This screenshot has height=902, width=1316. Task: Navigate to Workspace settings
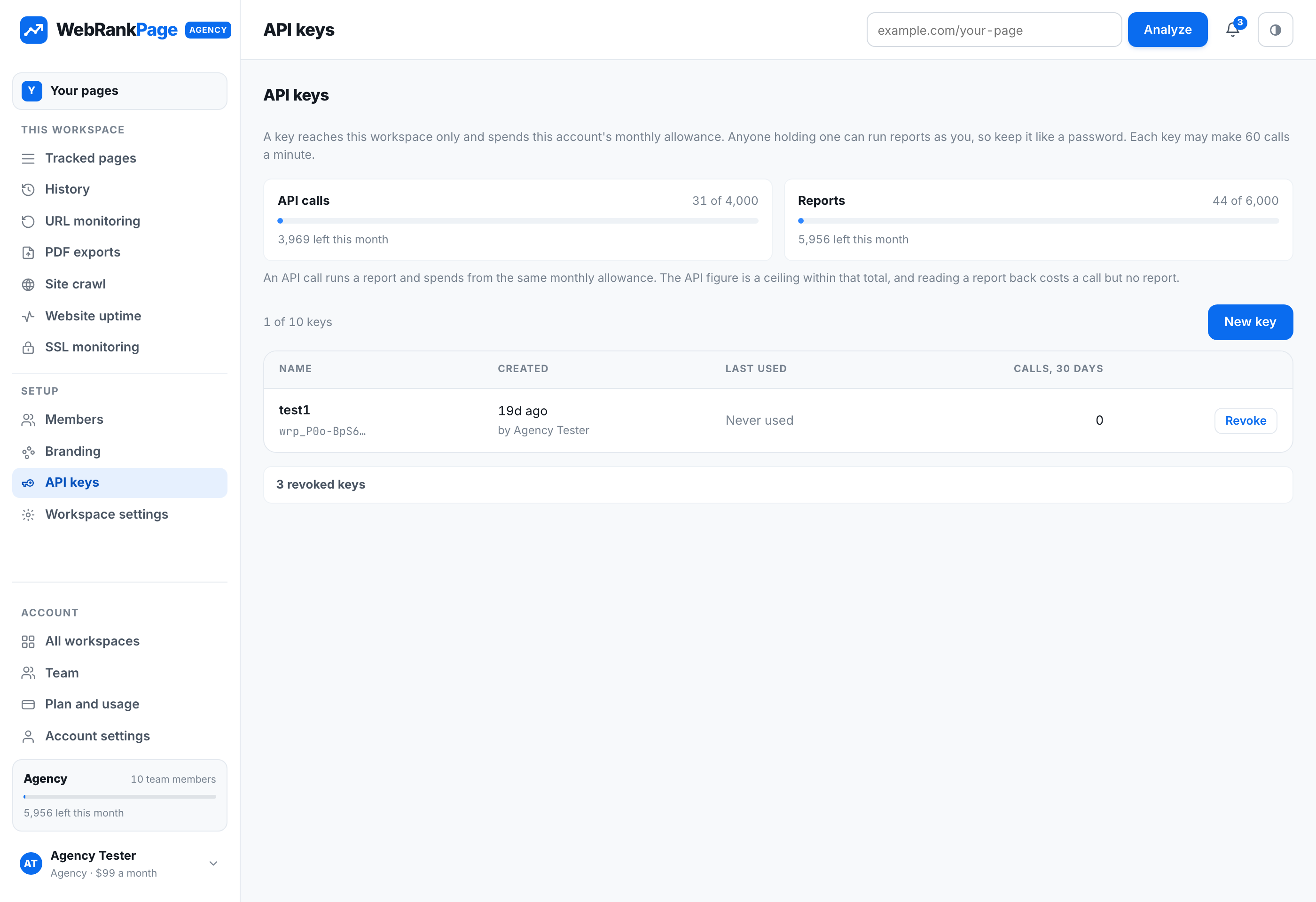119,514
